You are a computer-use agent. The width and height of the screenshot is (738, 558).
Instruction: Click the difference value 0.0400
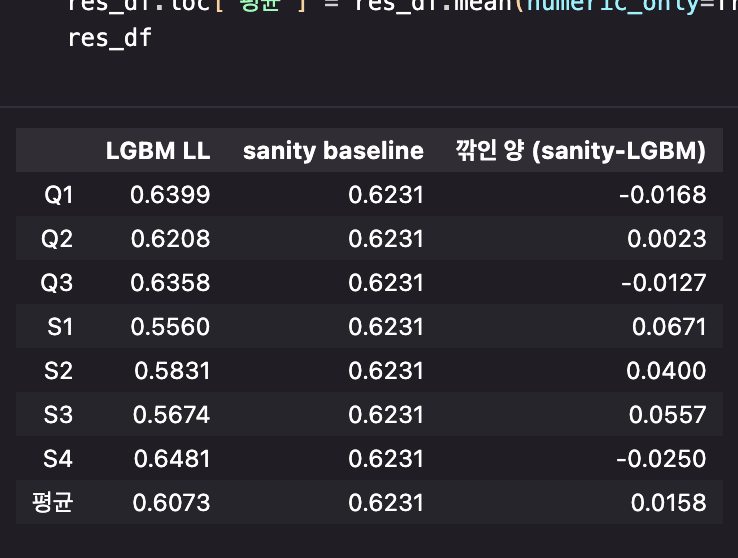pos(666,371)
